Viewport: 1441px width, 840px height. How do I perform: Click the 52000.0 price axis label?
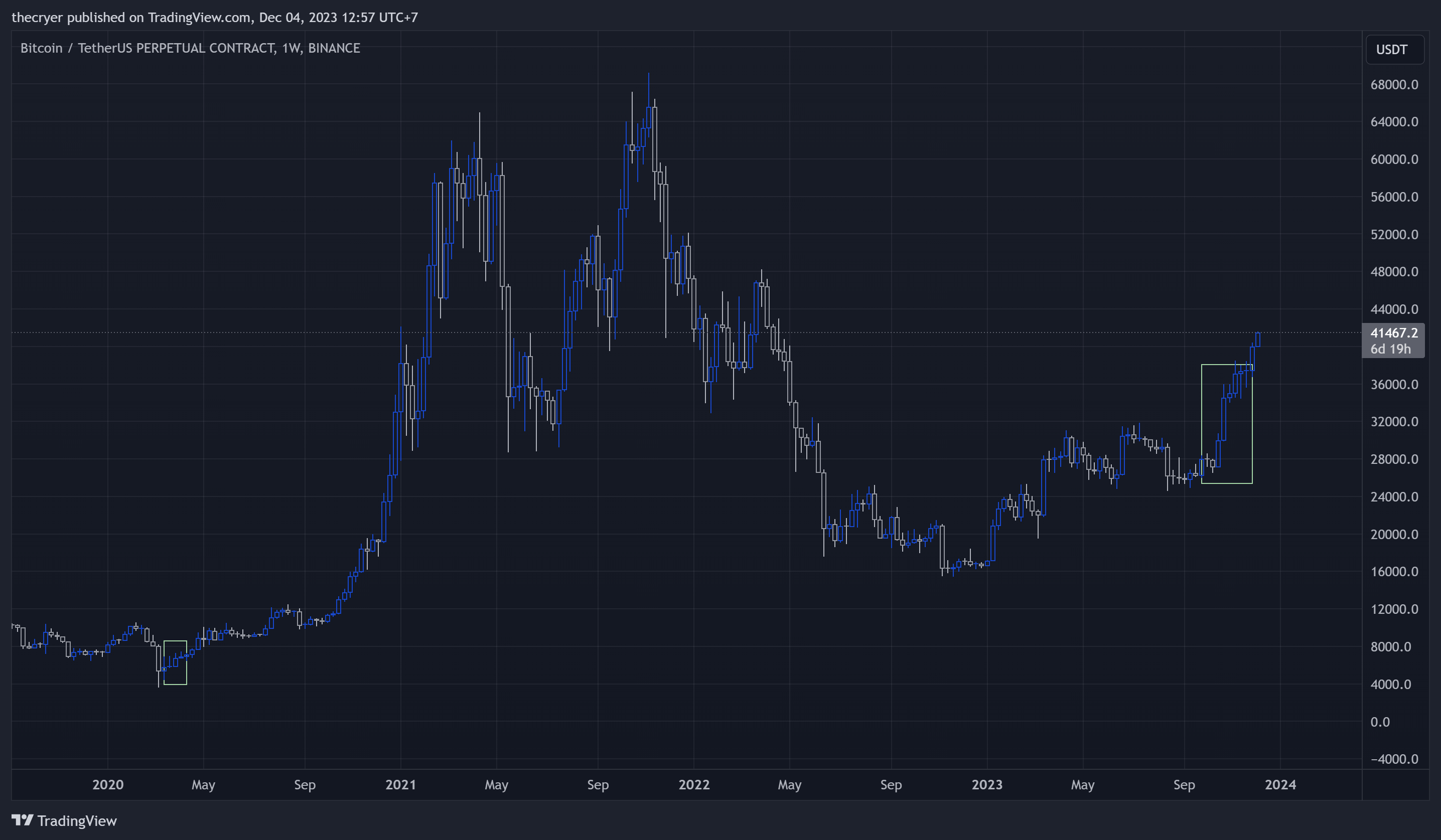pos(1394,234)
